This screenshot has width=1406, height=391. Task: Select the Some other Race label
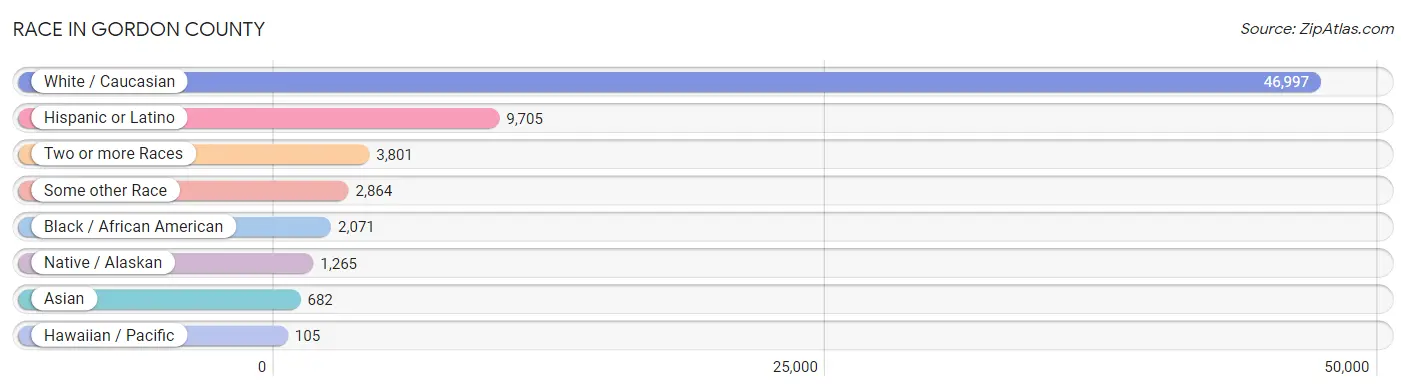[105, 190]
